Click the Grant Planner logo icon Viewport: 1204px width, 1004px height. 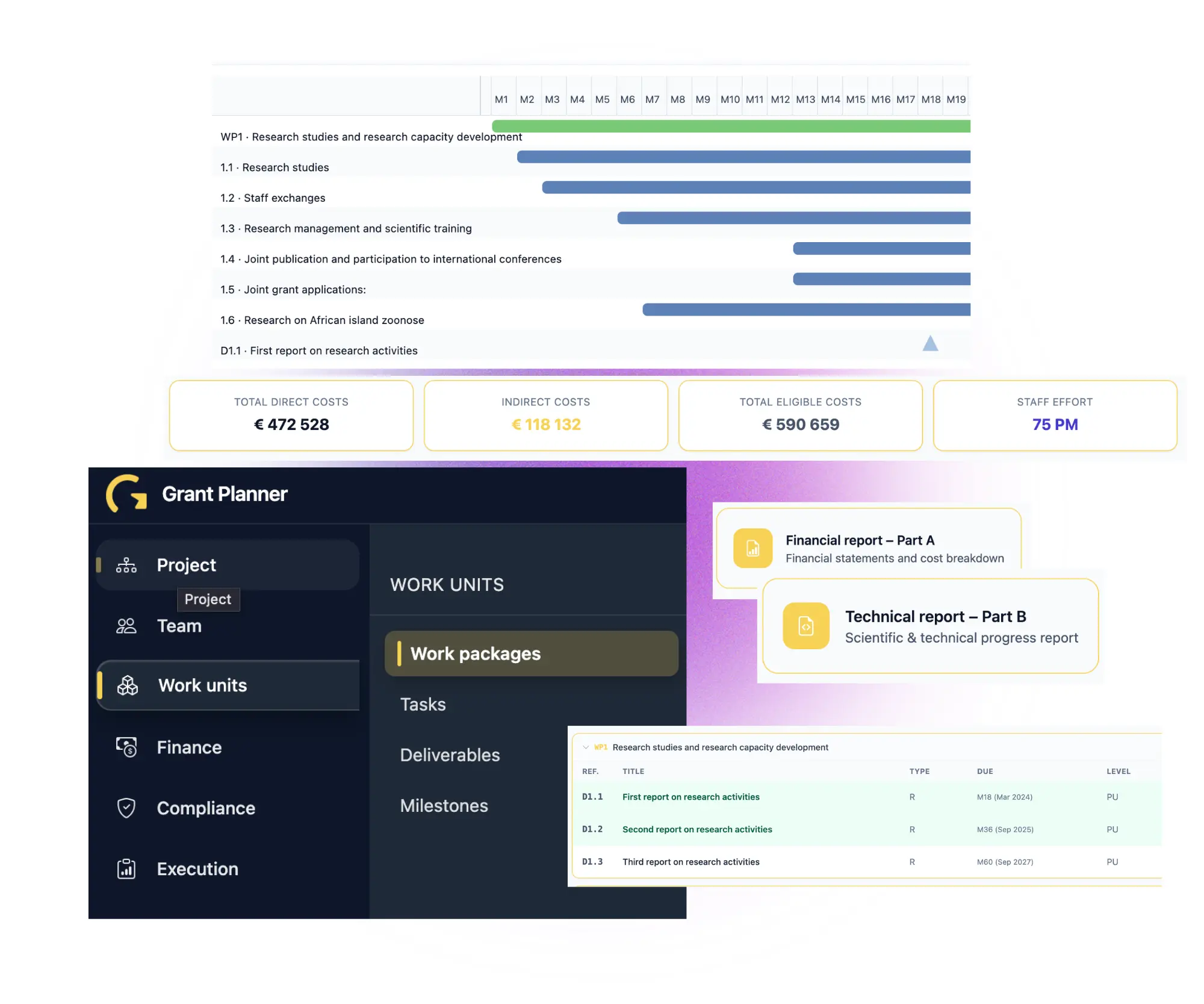click(126, 494)
